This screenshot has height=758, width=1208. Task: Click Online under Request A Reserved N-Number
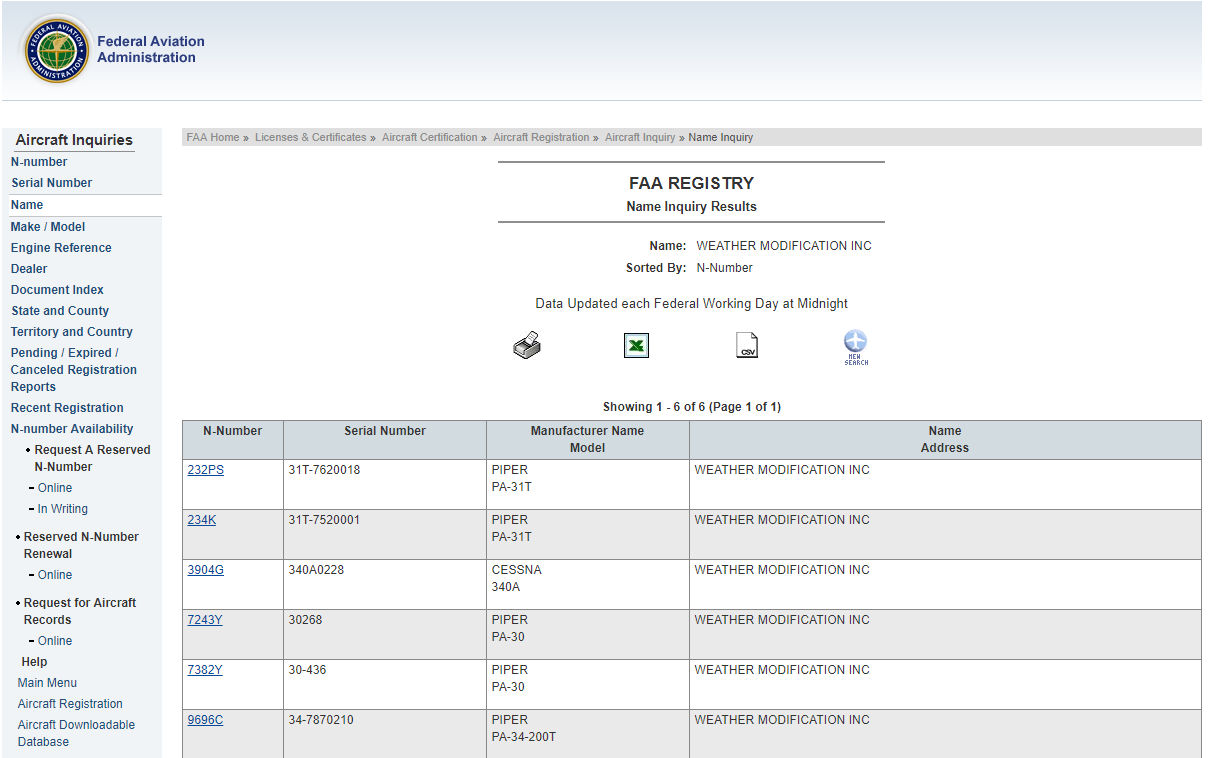[x=55, y=488]
